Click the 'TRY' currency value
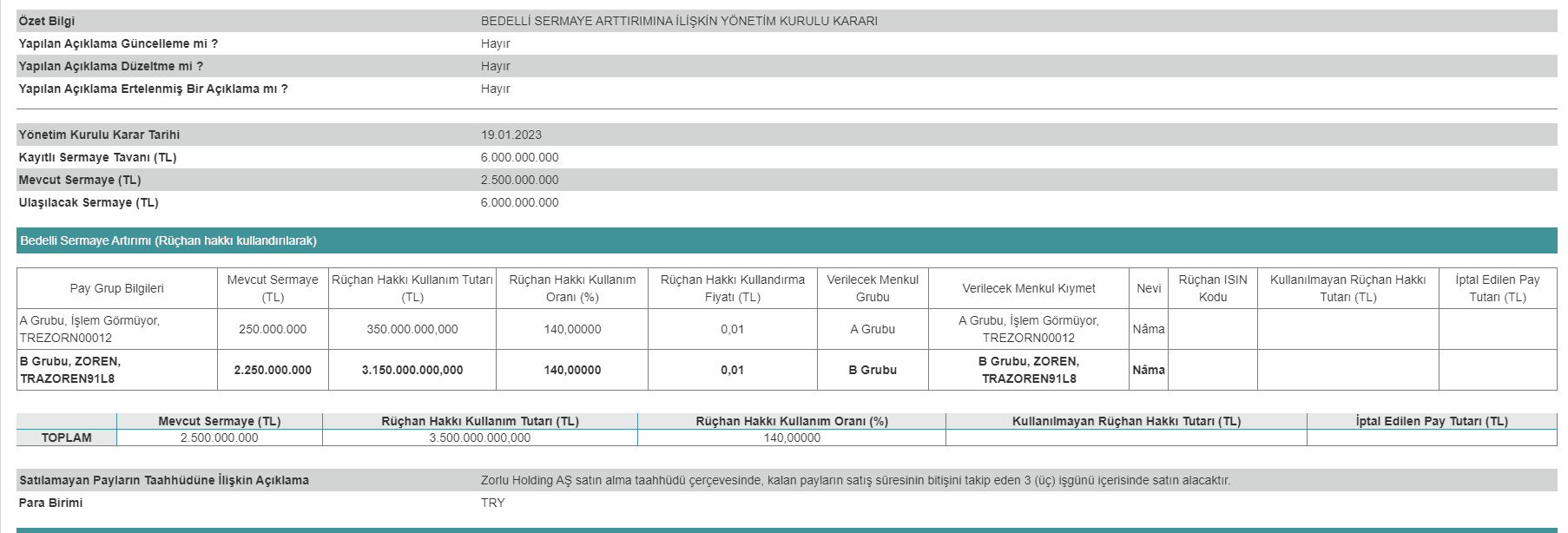Screen dimensions: 1568x533 [492, 503]
